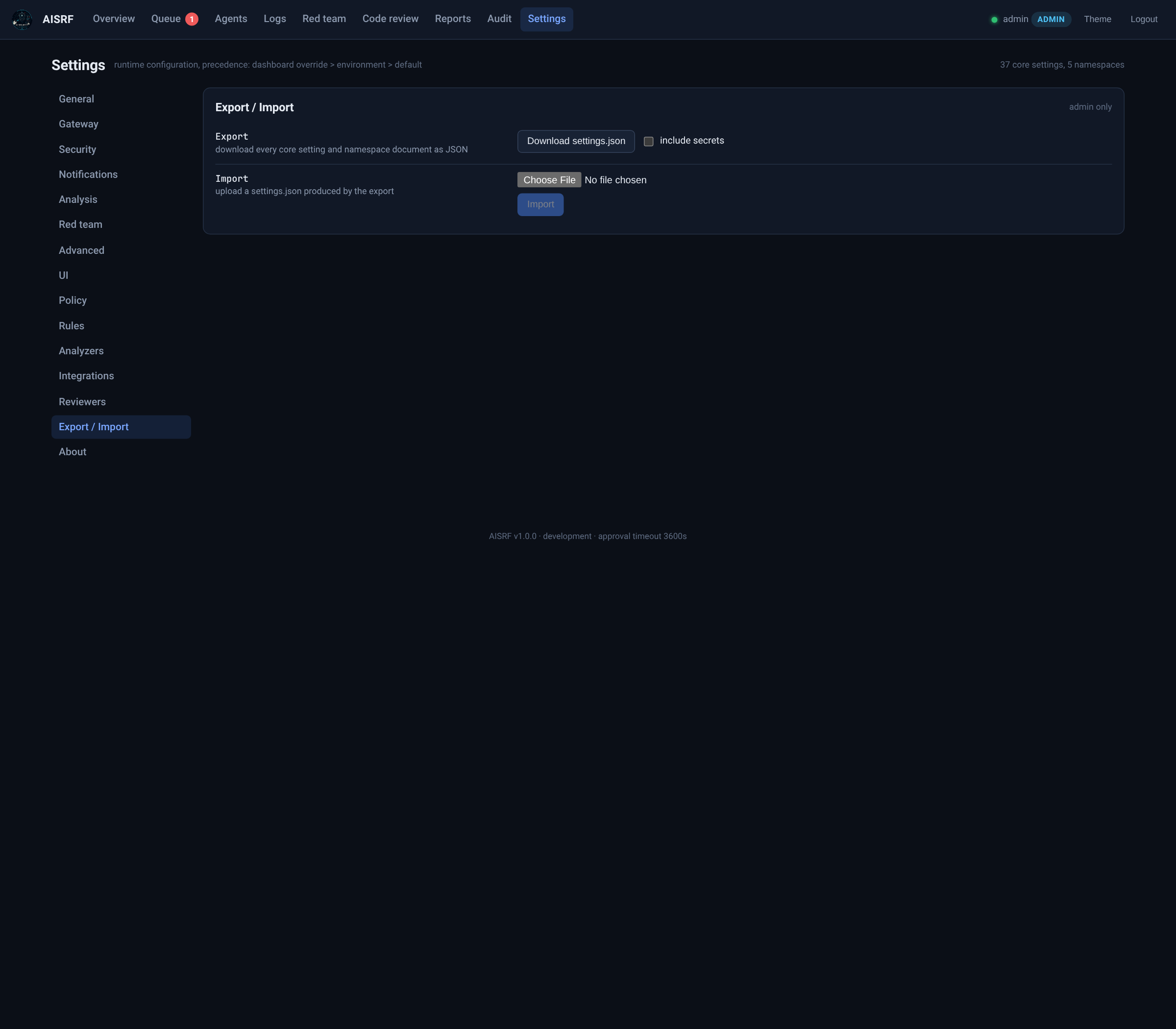Click the AISRF logo icon
The height and width of the screenshot is (1029, 1176).
click(22, 20)
